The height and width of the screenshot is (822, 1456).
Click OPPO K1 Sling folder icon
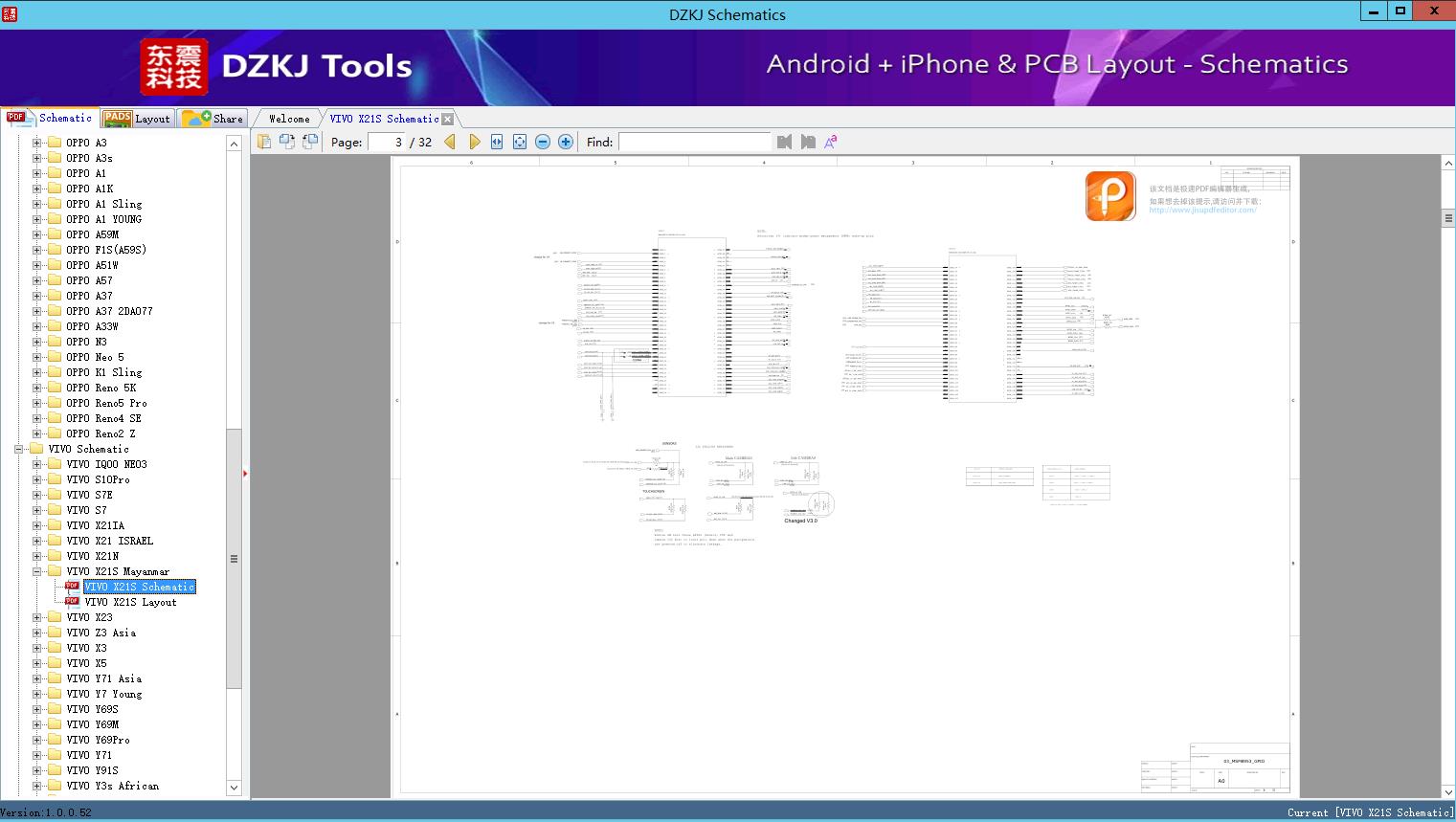pyautogui.click(x=55, y=372)
